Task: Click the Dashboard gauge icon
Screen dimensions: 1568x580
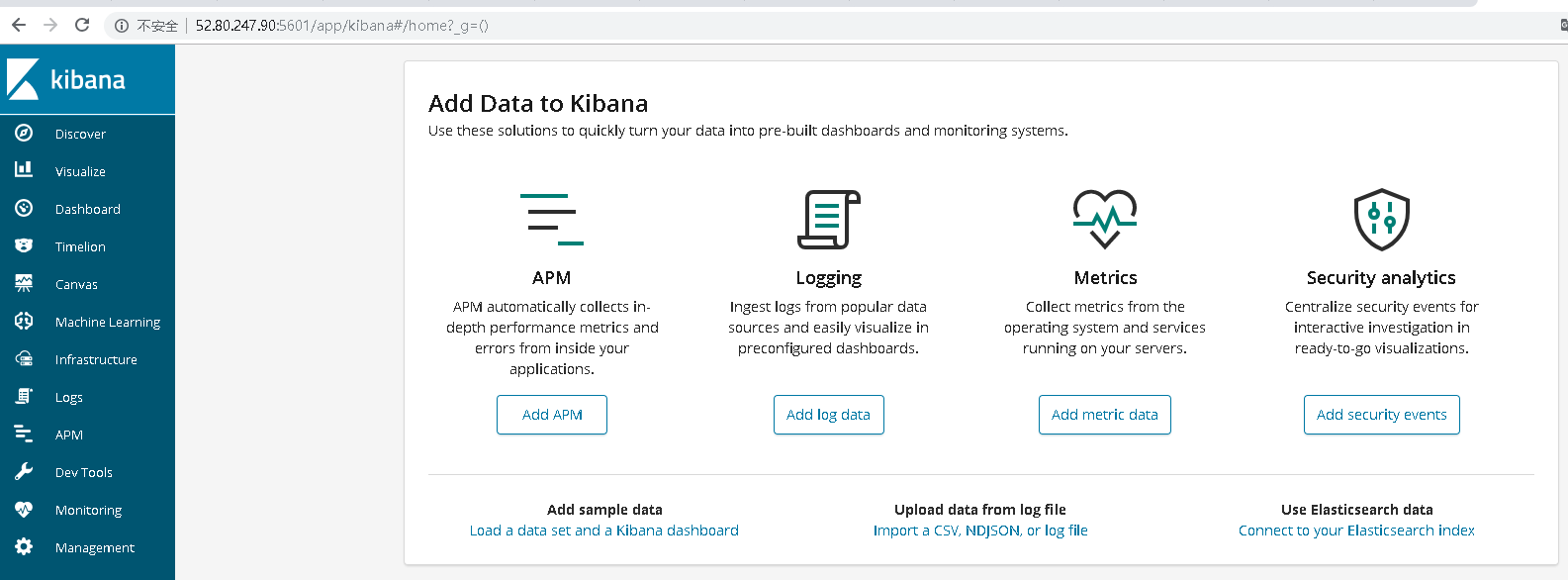Action: (x=24, y=208)
